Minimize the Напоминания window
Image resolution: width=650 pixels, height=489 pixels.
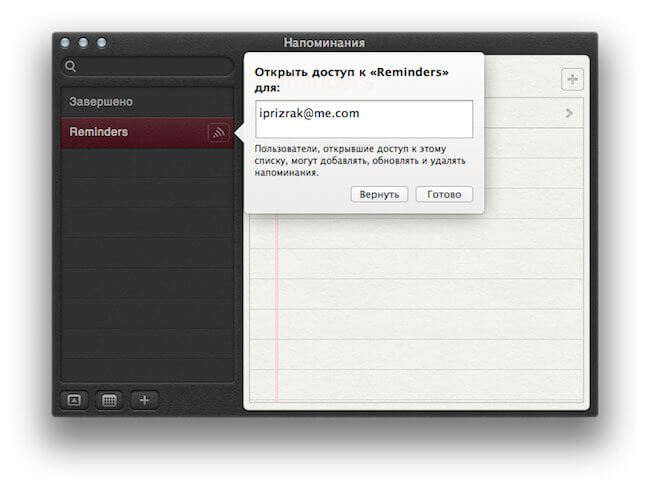(x=83, y=42)
